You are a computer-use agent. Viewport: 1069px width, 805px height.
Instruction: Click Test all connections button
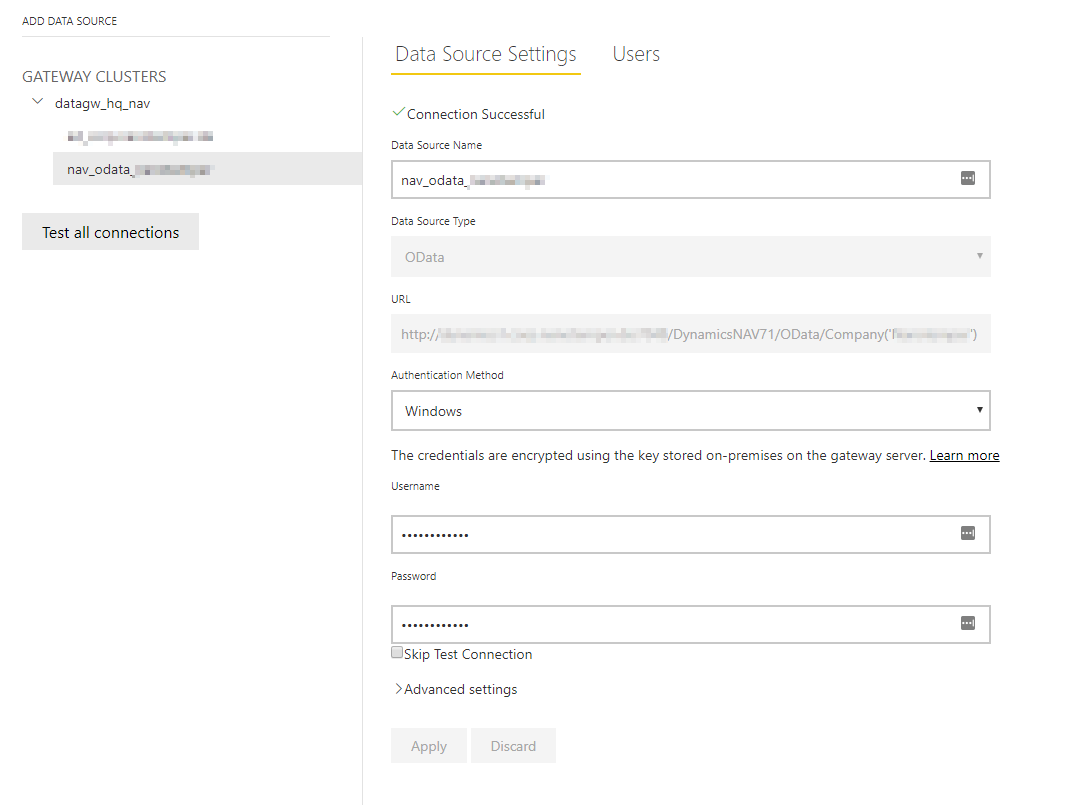coord(110,232)
